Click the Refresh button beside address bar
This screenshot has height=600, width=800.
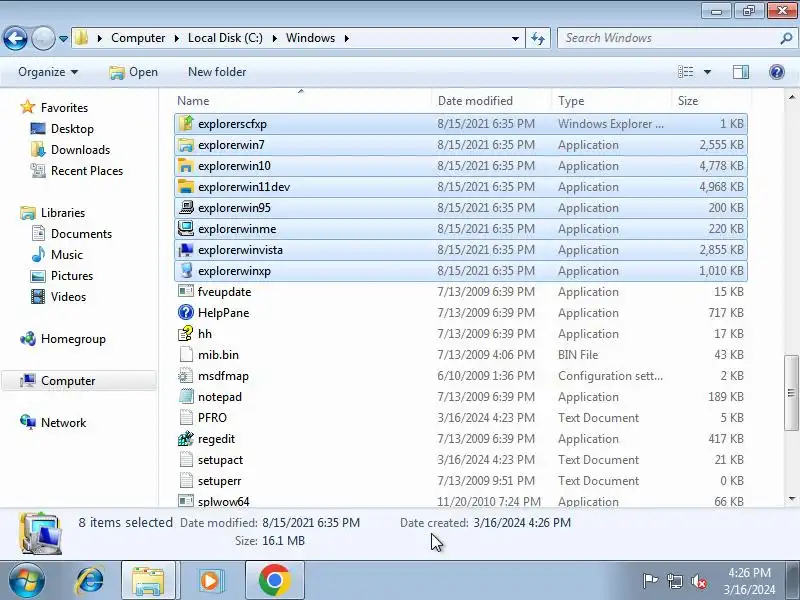(538, 38)
